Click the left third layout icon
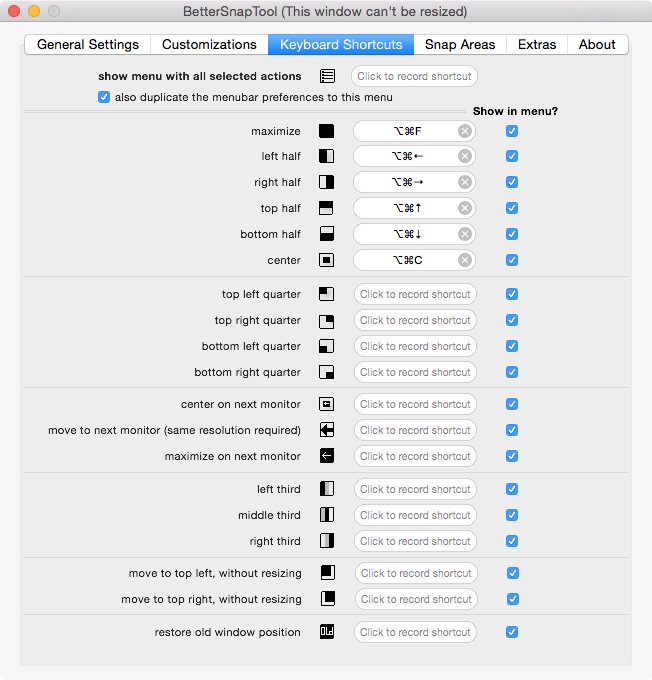 click(x=326, y=489)
